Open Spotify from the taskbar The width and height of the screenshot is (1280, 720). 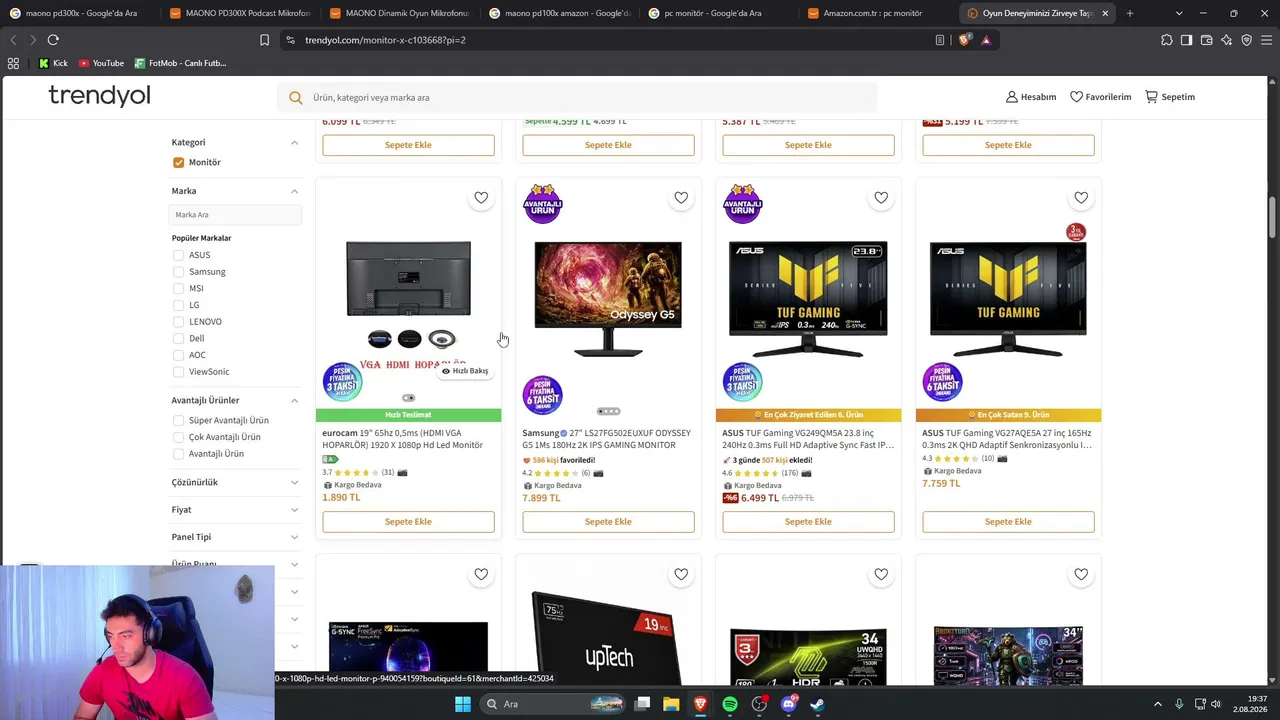point(730,704)
